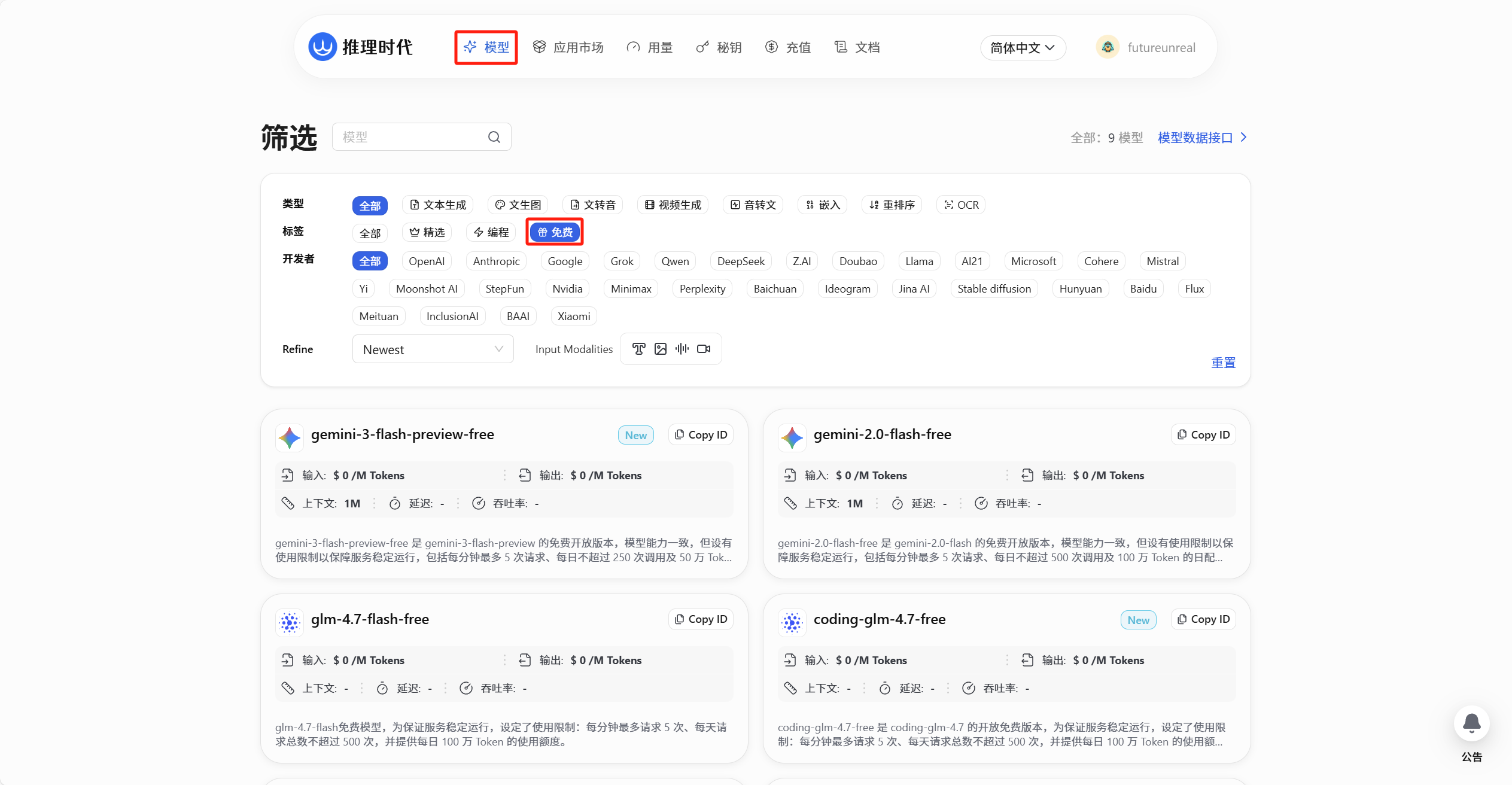Viewport: 1512px width, 785px height.
Task: Toggle the 免费 free tag
Action: click(x=555, y=232)
